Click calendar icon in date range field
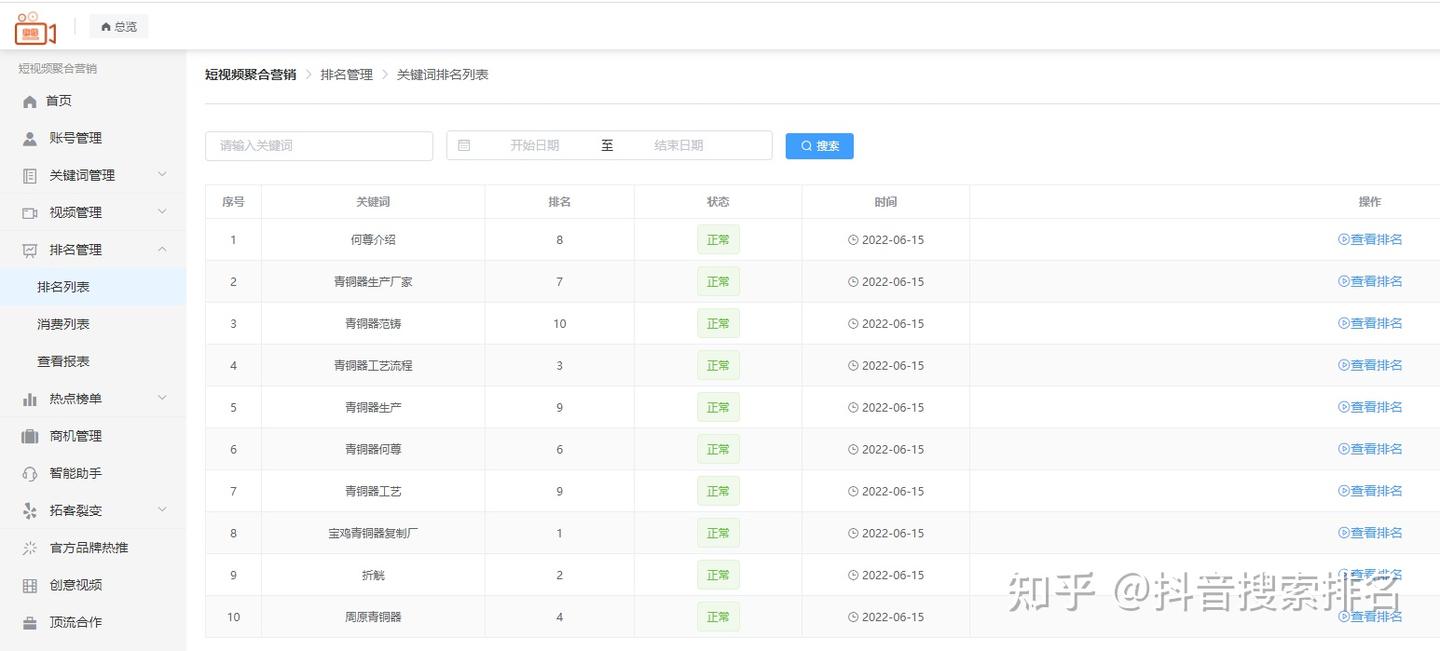Viewport: 1440px width, 651px height. click(464, 145)
